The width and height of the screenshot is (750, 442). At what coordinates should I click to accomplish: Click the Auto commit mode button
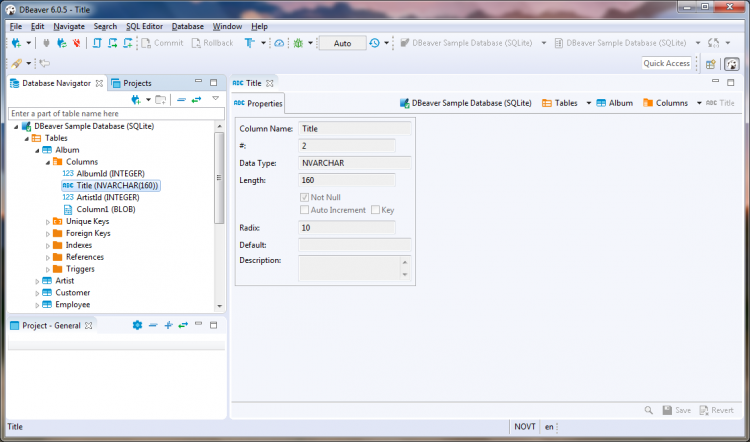pos(342,43)
